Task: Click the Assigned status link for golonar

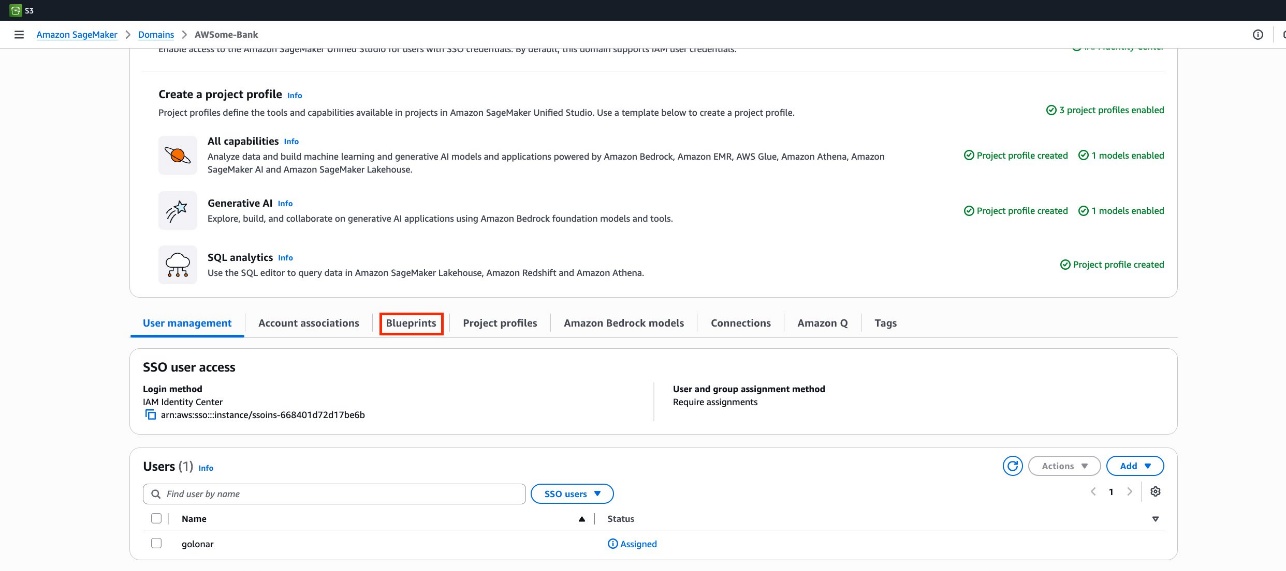Action: (638, 544)
